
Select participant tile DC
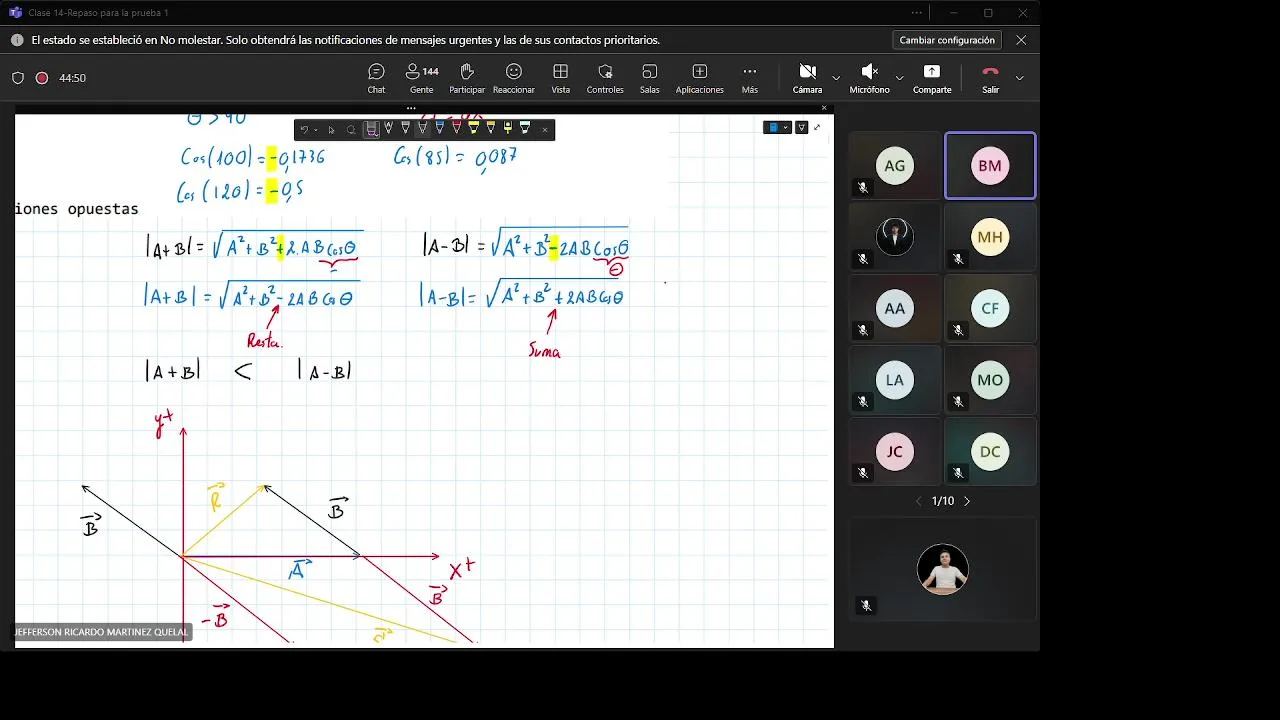pos(990,452)
